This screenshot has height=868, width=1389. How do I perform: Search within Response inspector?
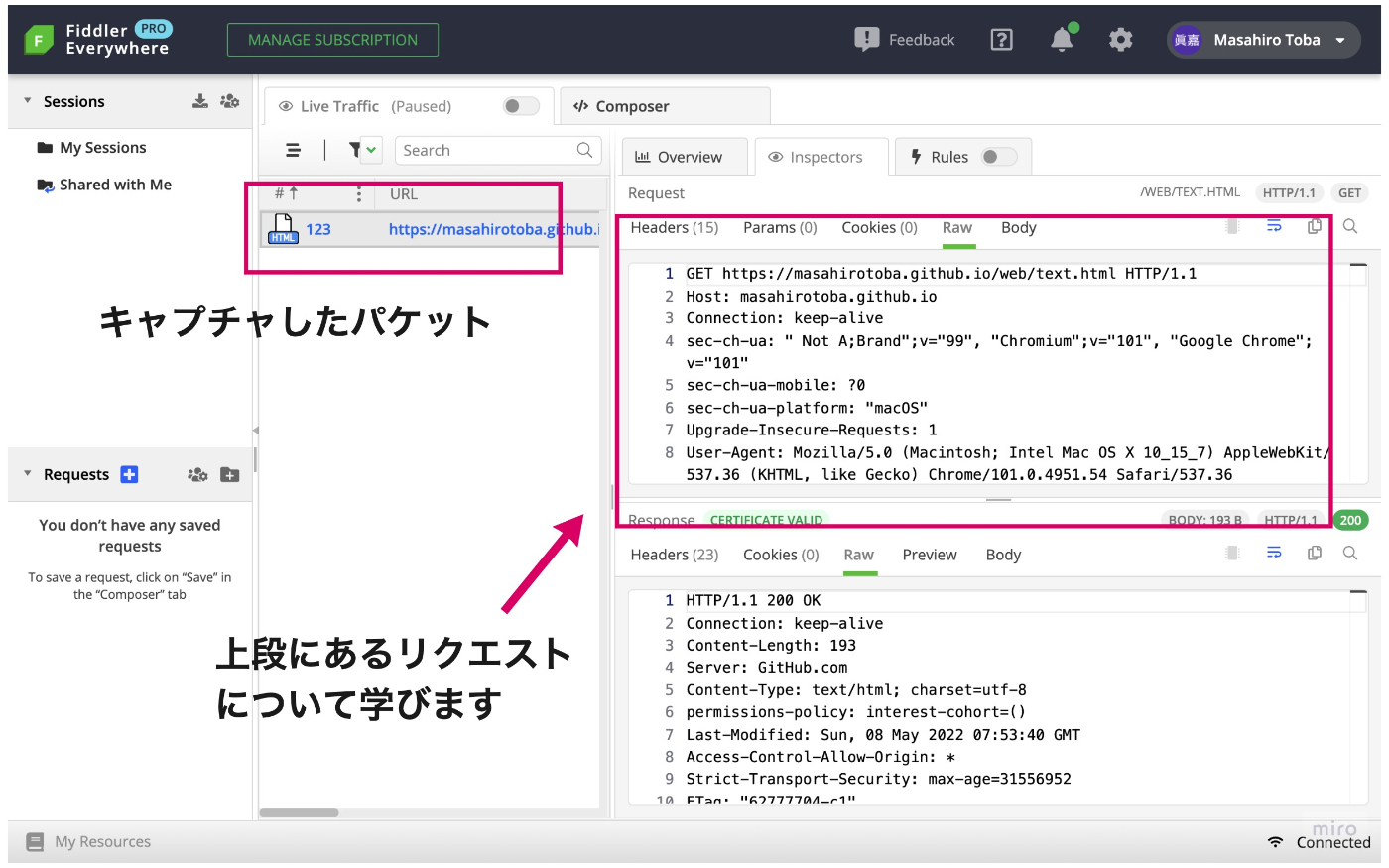[x=1350, y=553]
